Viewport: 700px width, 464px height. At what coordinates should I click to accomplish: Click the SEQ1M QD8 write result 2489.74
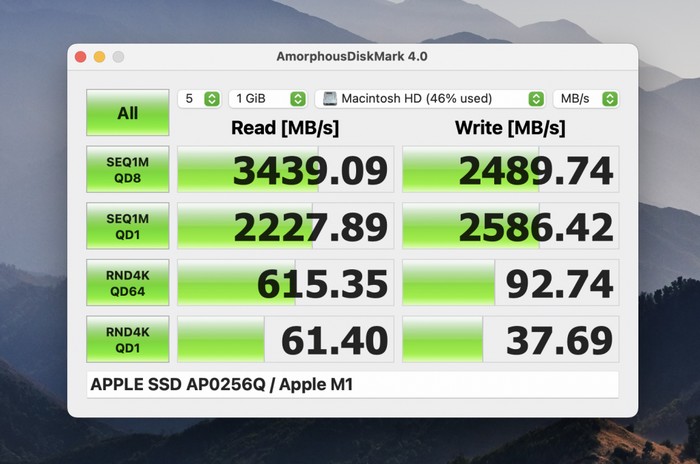[x=511, y=169]
